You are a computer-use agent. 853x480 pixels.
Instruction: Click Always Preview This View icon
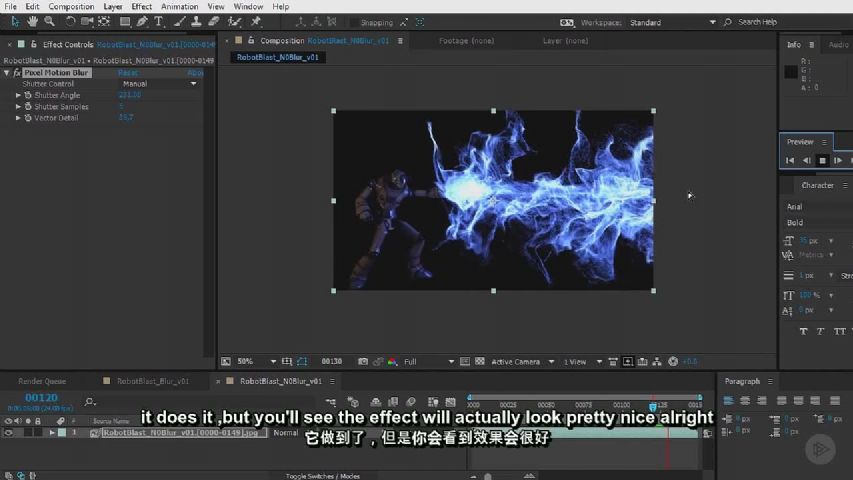[226, 361]
